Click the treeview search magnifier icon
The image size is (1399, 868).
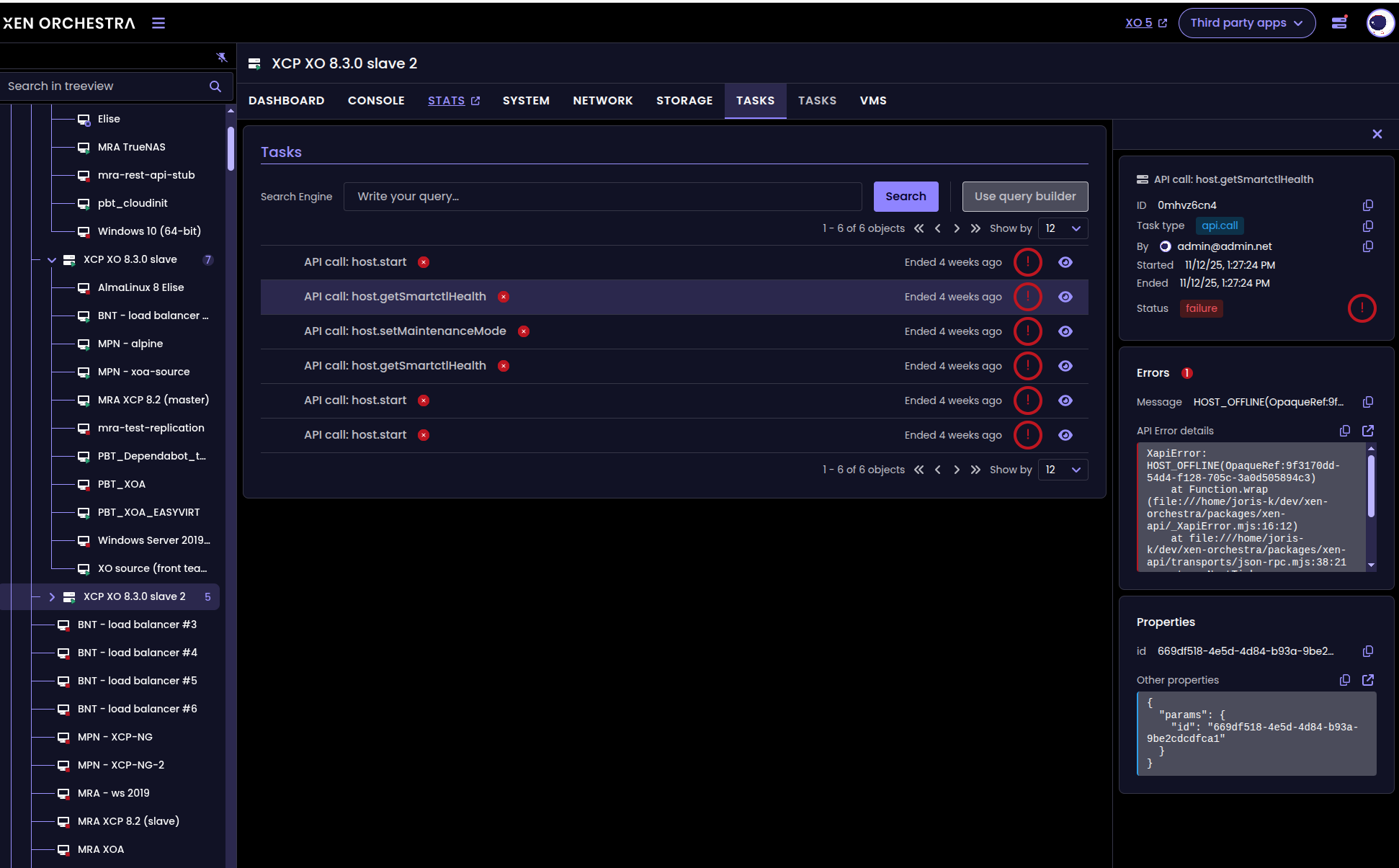(x=215, y=86)
